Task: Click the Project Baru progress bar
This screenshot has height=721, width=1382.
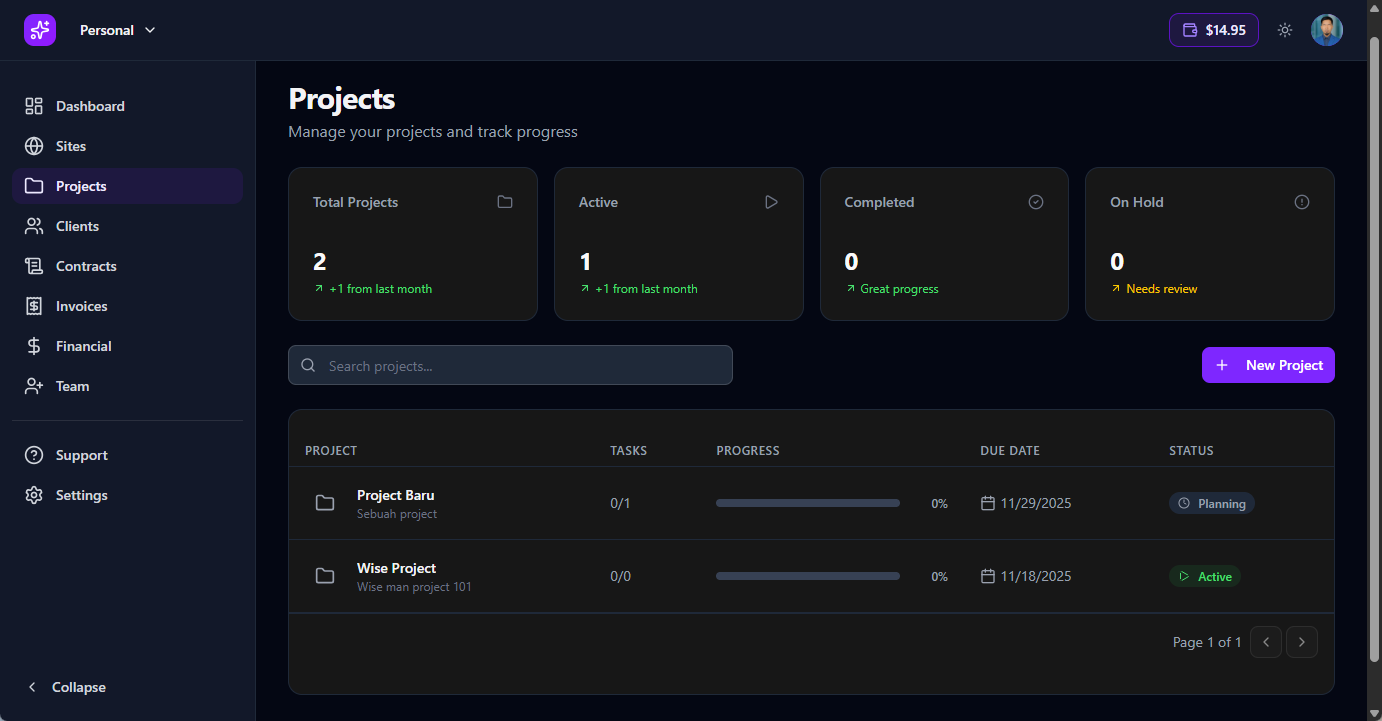Action: click(x=807, y=503)
